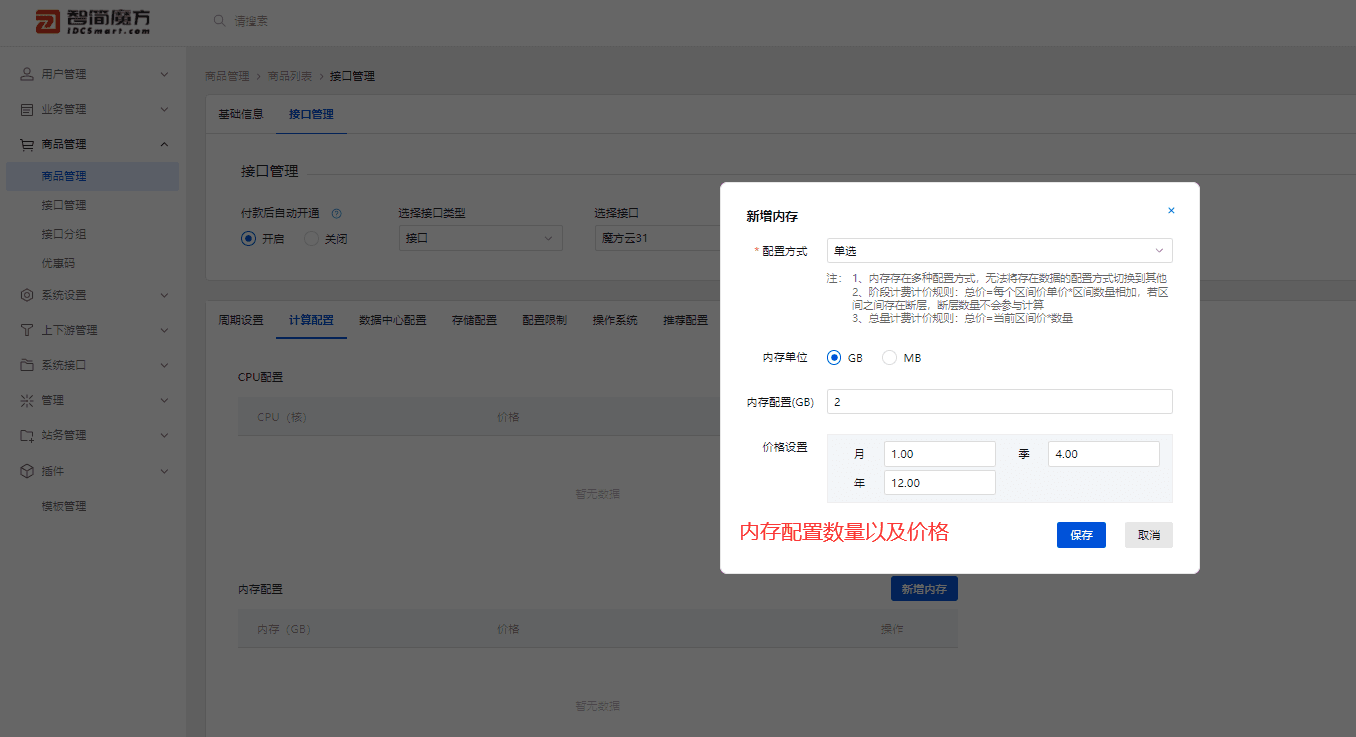The width and height of the screenshot is (1356, 737).
Task: Click the 保存 button
Action: coord(1081,535)
